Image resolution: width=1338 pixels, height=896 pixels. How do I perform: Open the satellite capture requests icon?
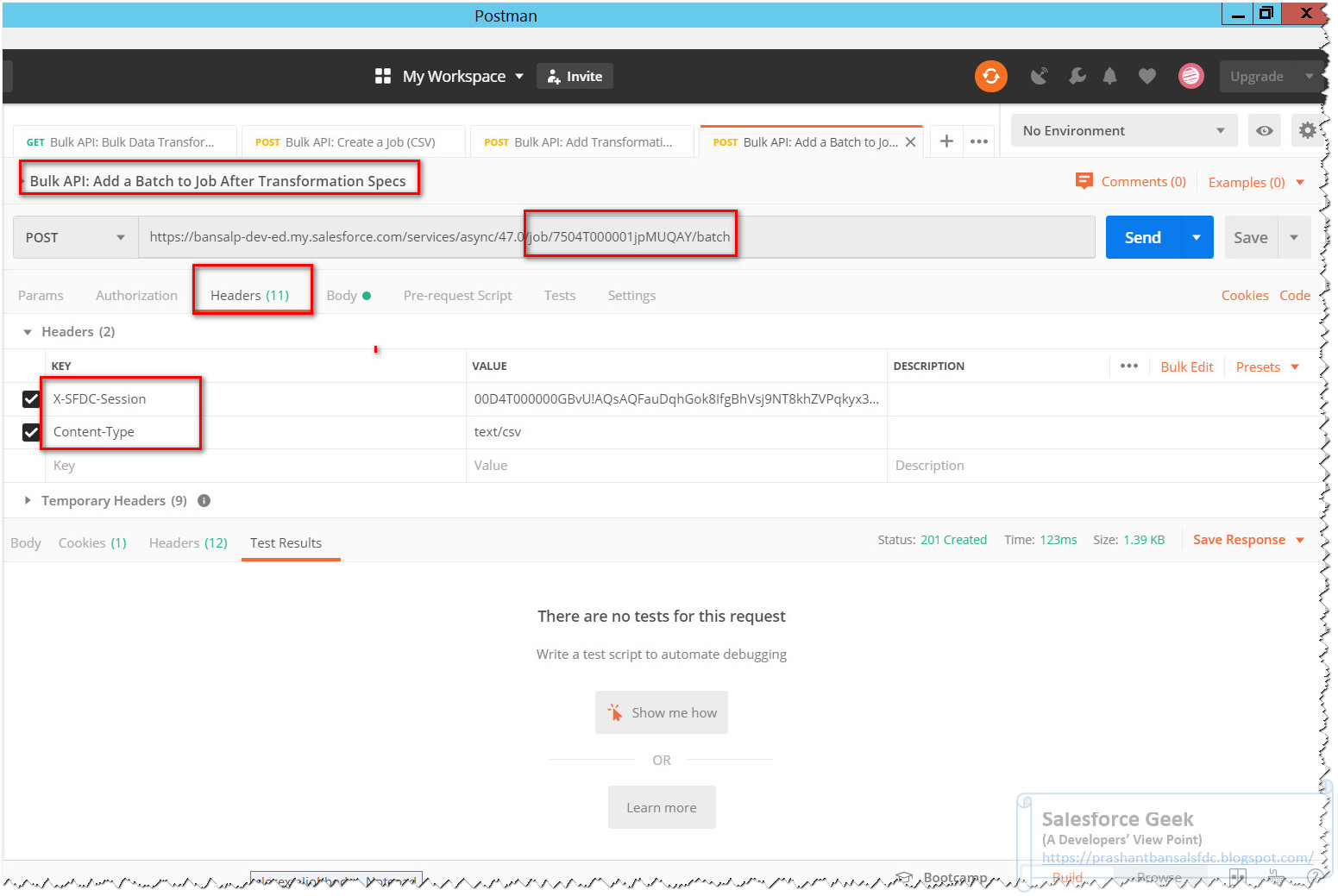coord(1039,76)
